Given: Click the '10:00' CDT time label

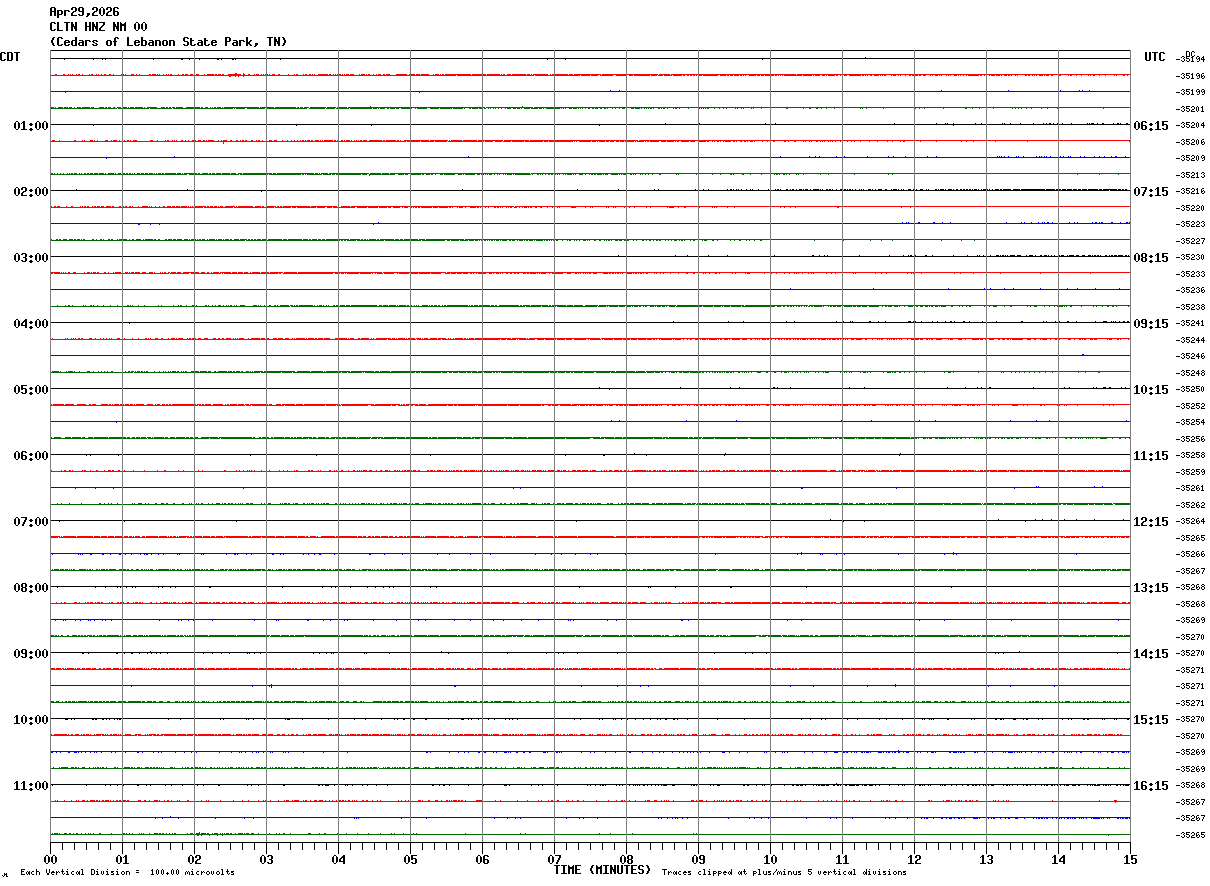Looking at the screenshot, I should point(31,720).
